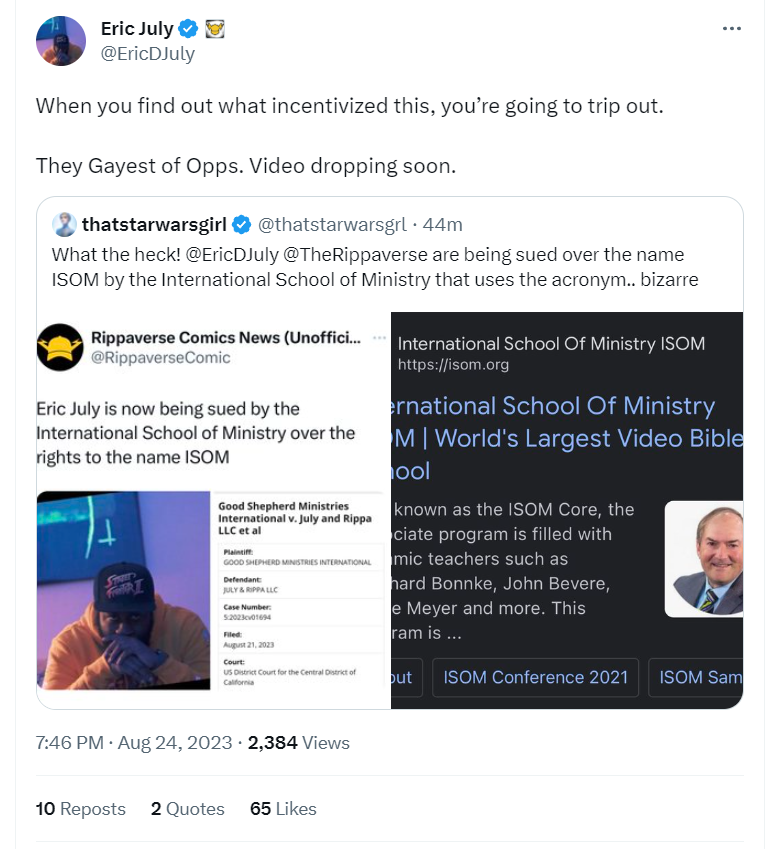Click the 7:46 PM Aug 24, 2023 timestamp
The width and height of the screenshot is (772, 849).
coord(133,743)
